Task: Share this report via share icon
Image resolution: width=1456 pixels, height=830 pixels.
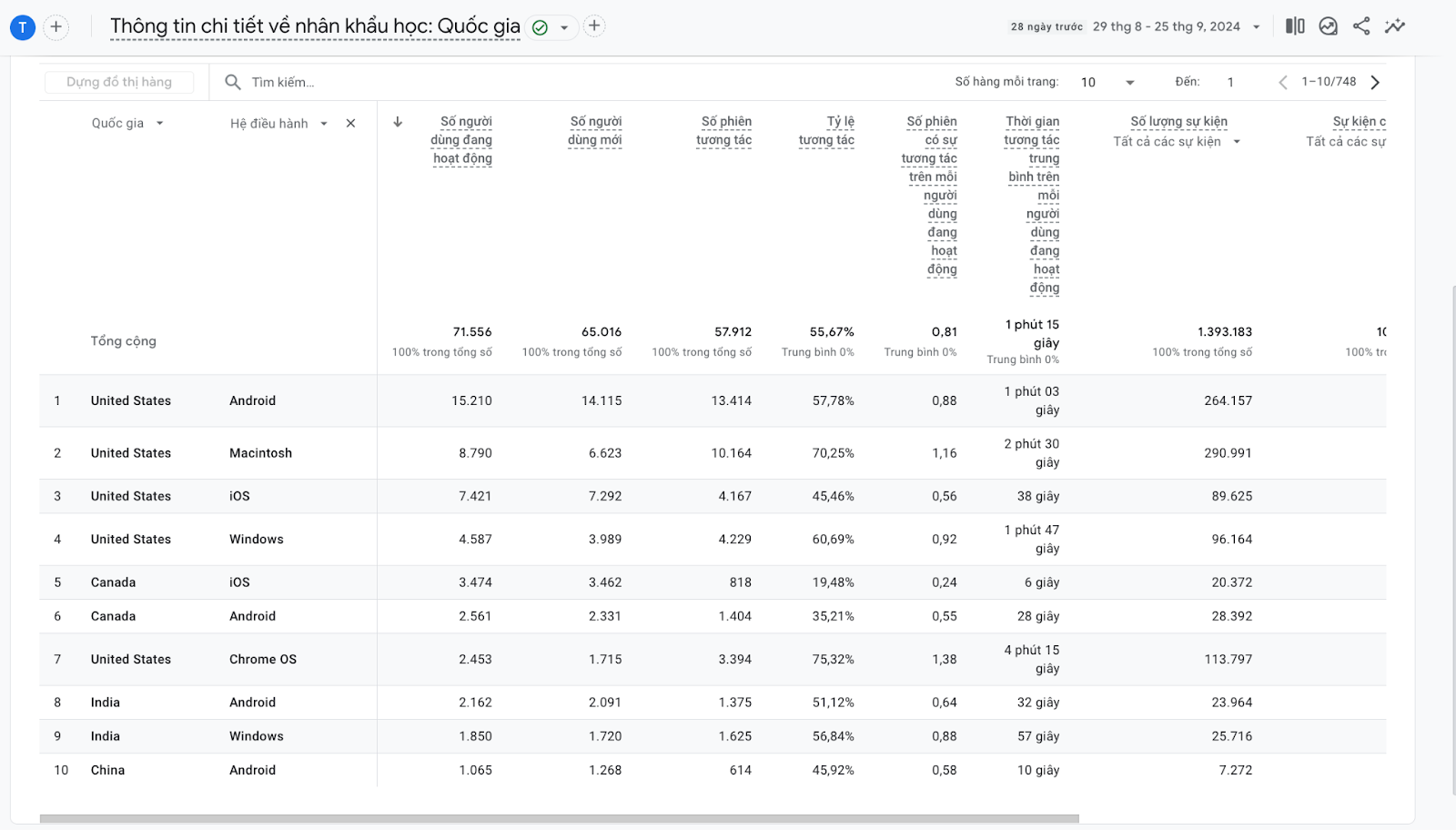Action: point(1361,26)
